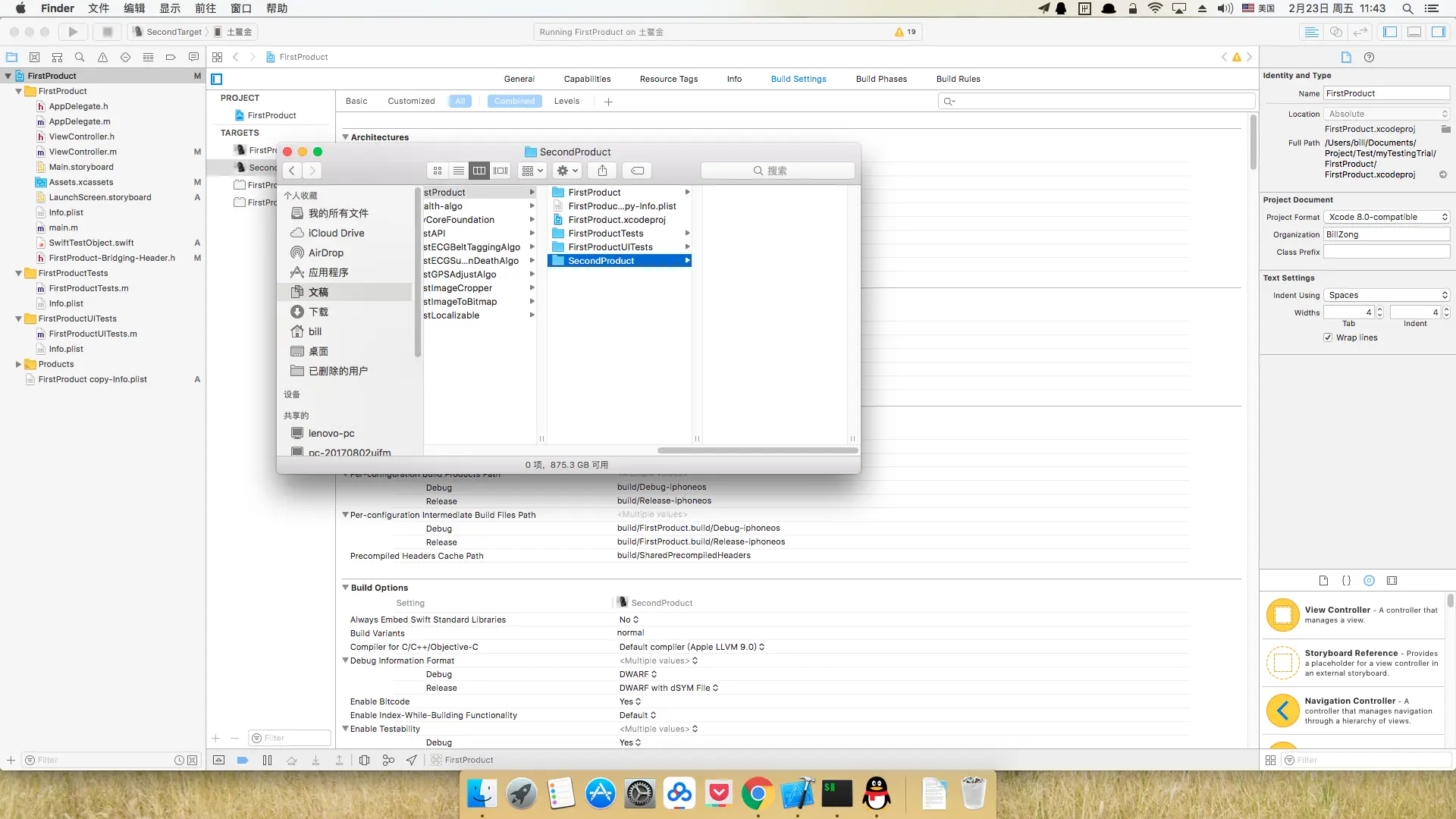Show the Quick Help inspector
This screenshot has width=1456, height=819.
coord(1369,57)
